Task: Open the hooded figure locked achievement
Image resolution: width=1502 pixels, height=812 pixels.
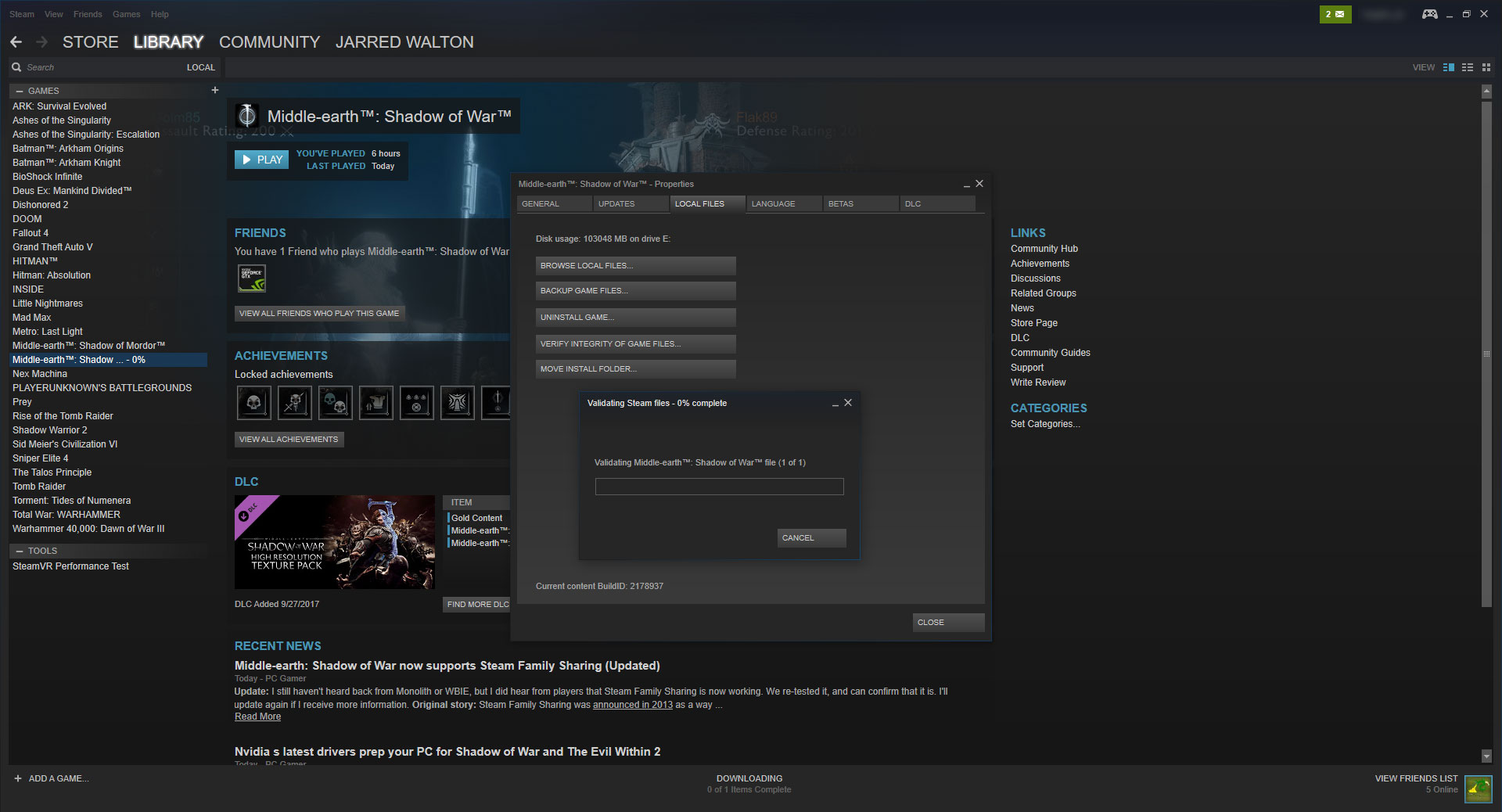Action: [x=458, y=403]
